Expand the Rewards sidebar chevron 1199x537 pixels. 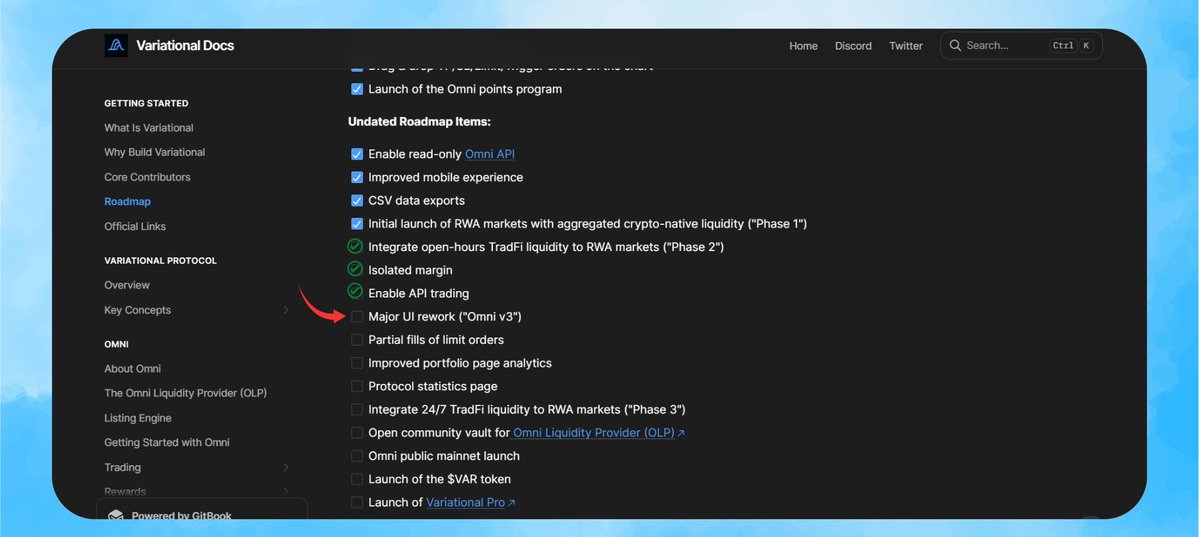(286, 491)
